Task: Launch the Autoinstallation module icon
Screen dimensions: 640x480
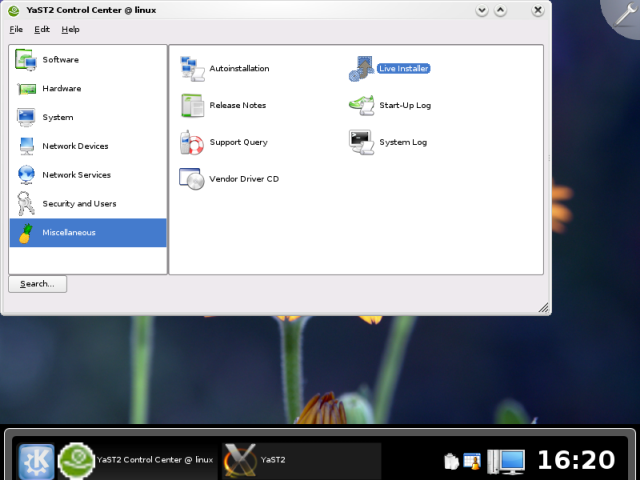Action: point(192,69)
